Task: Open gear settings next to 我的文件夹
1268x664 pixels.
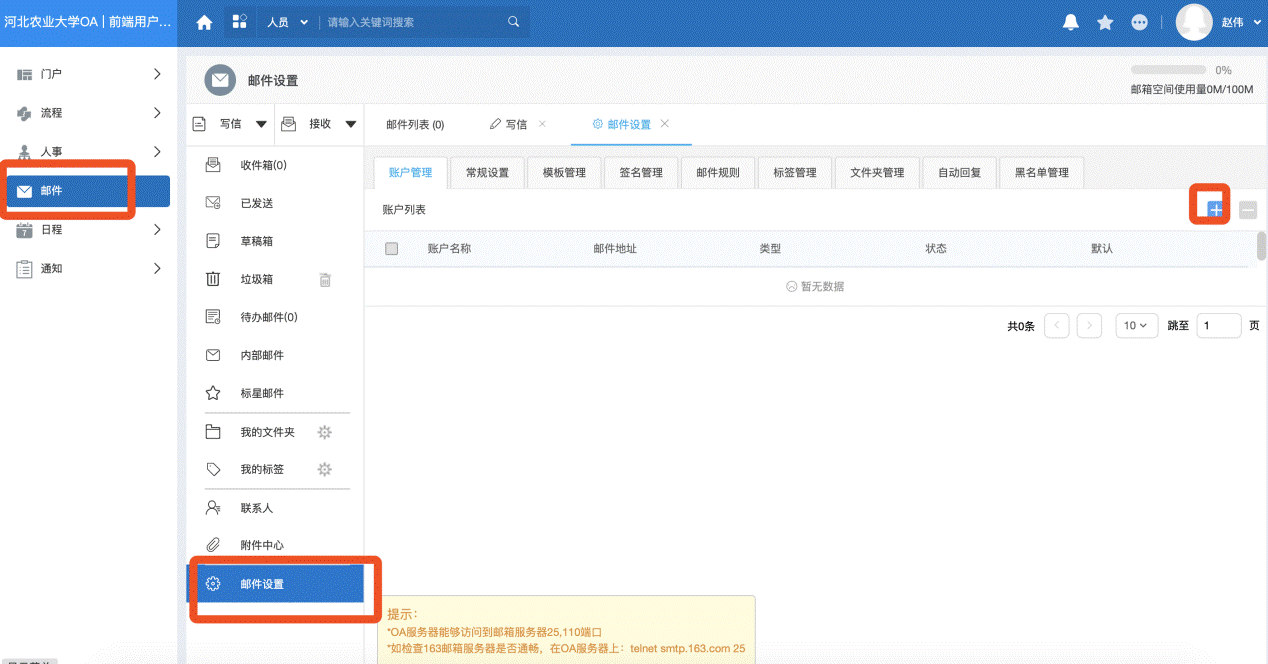Action: pyautogui.click(x=324, y=432)
